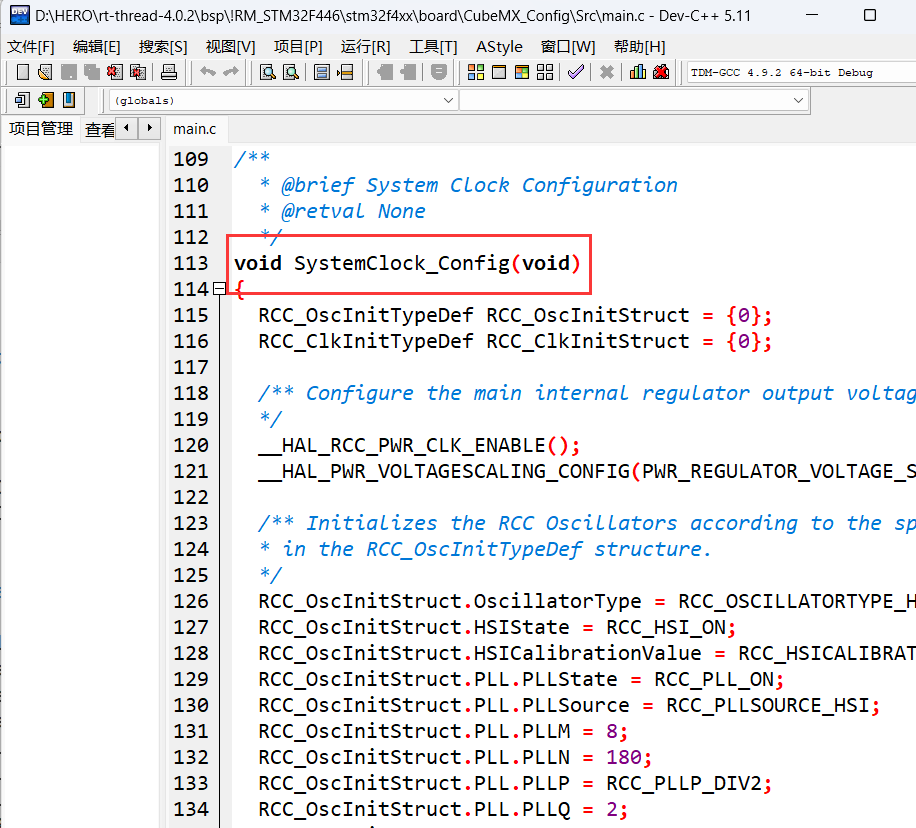916x828 pixels.
Task: Click RCC_PLLSOURCE_HSI on line 130
Action: (768, 706)
